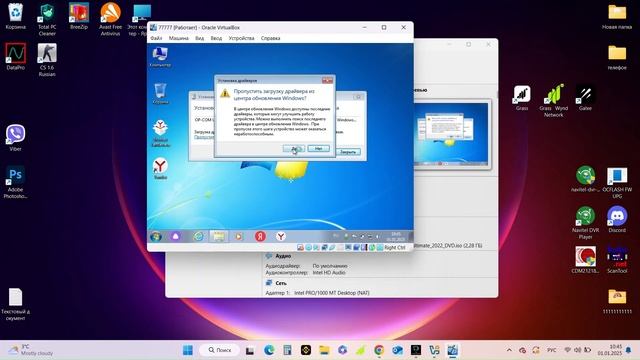Open the notification bell in system tray
Screen dimensions: 640x360
coord(629,350)
